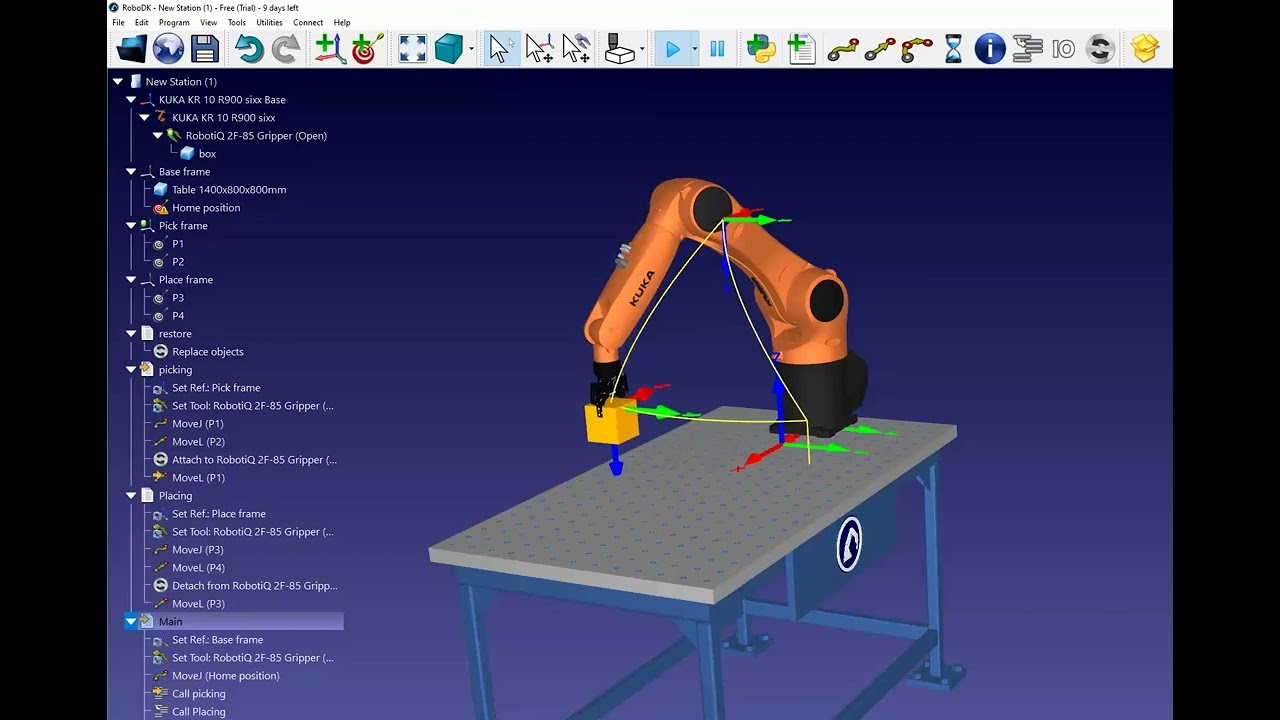Collapse the RobotiQ 2F-85 Gripper node
Viewport: 1280px width, 720px height.
158,136
